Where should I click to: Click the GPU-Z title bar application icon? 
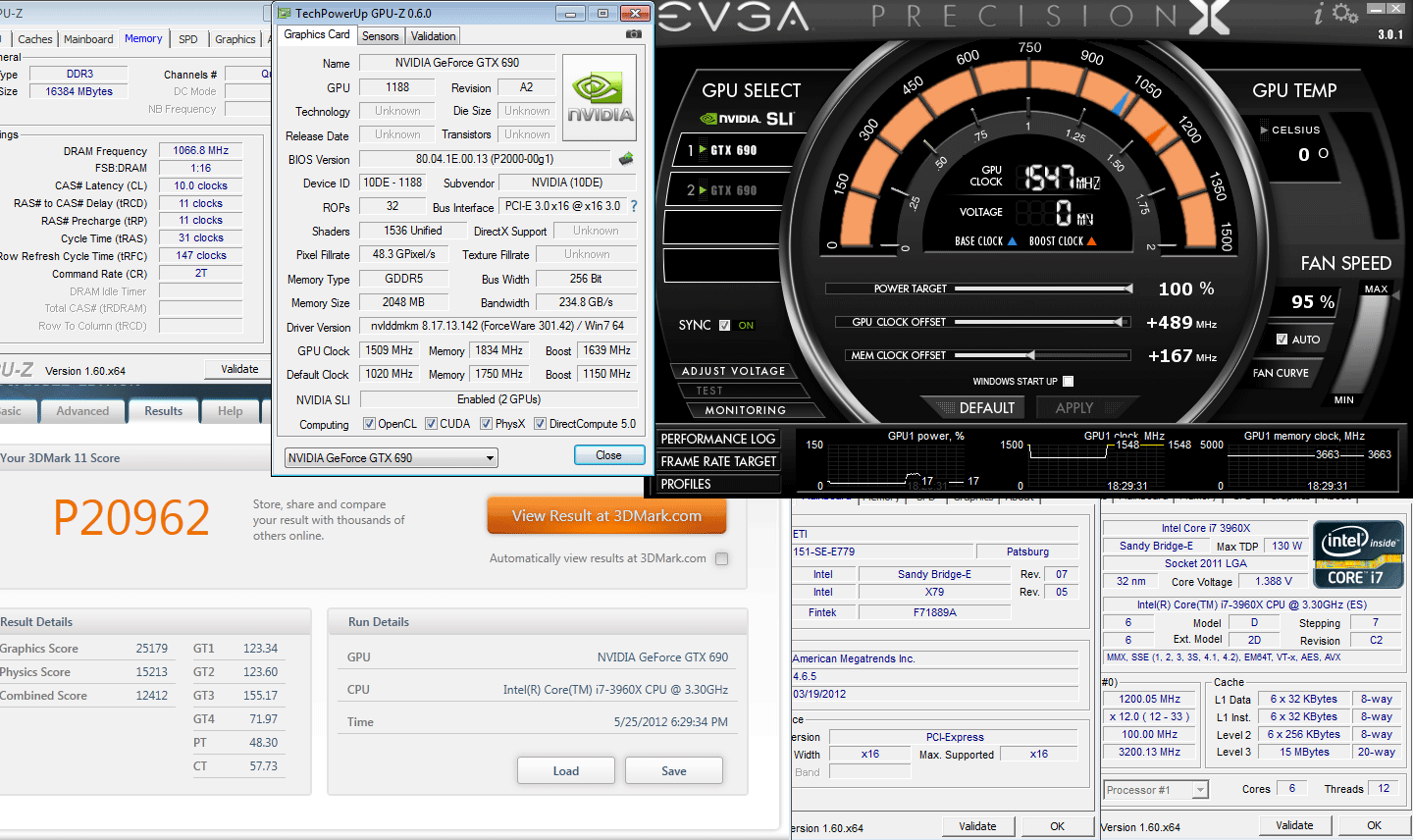[285, 13]
